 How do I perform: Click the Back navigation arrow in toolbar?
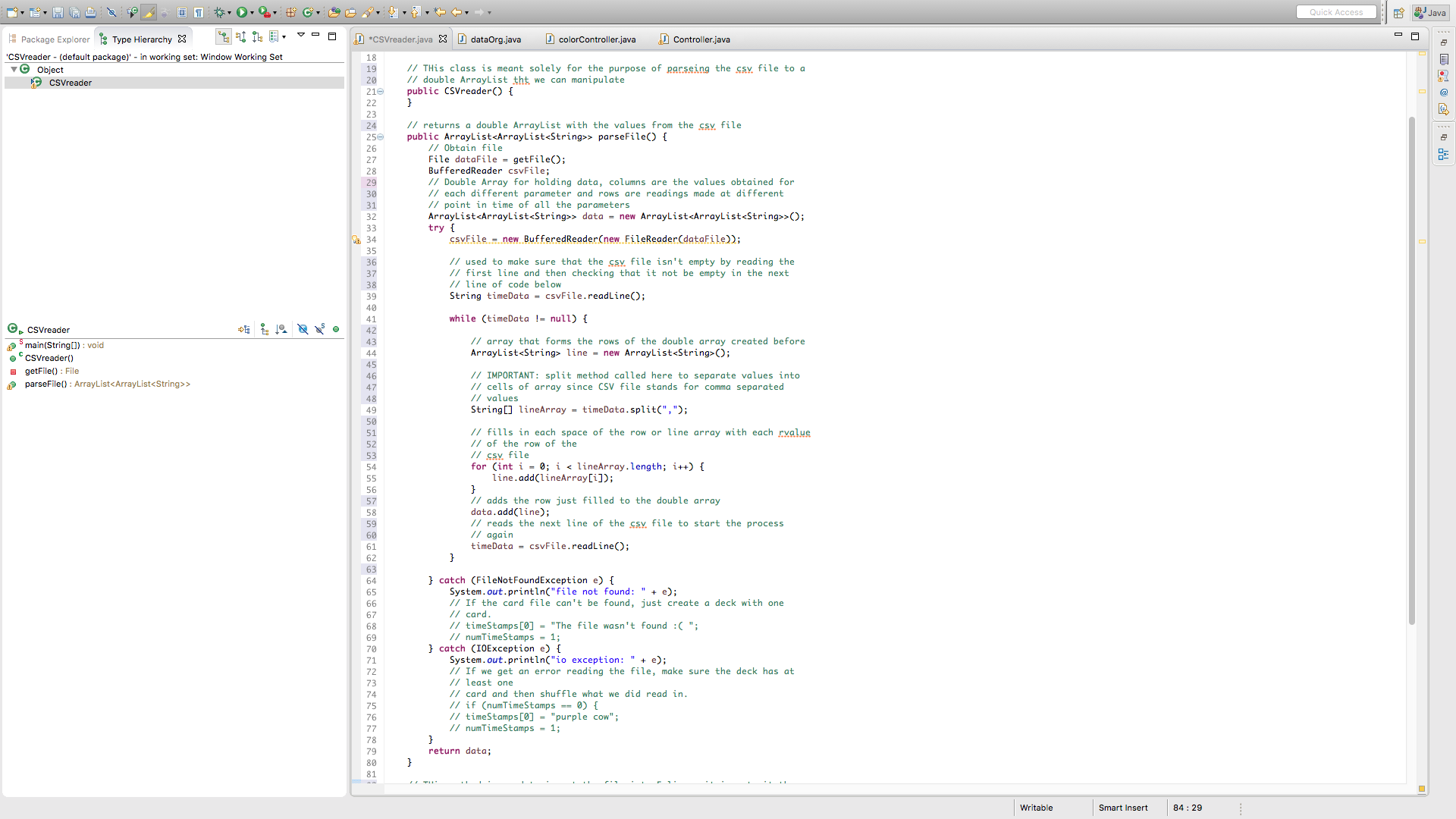coord(457,12)
